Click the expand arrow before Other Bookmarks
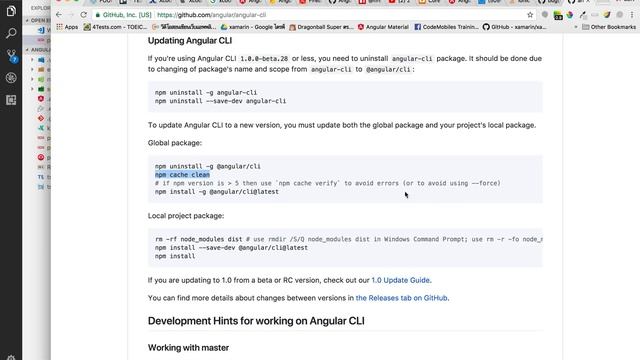The height and width of the screenshot is (360, 640). point(576,27)
